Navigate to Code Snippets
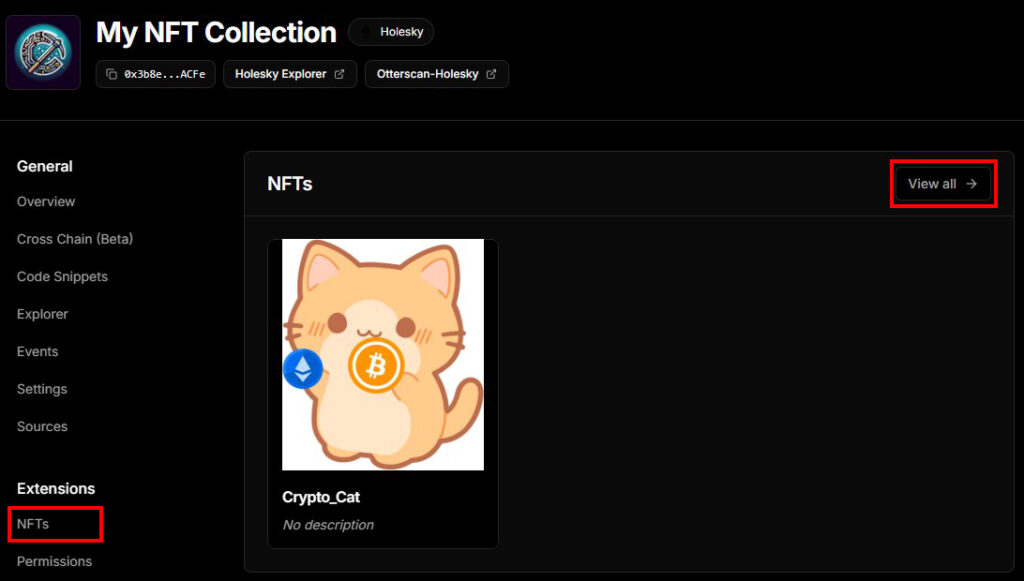1024x581 pixels. pyautogui.click(x=62, y=276)
